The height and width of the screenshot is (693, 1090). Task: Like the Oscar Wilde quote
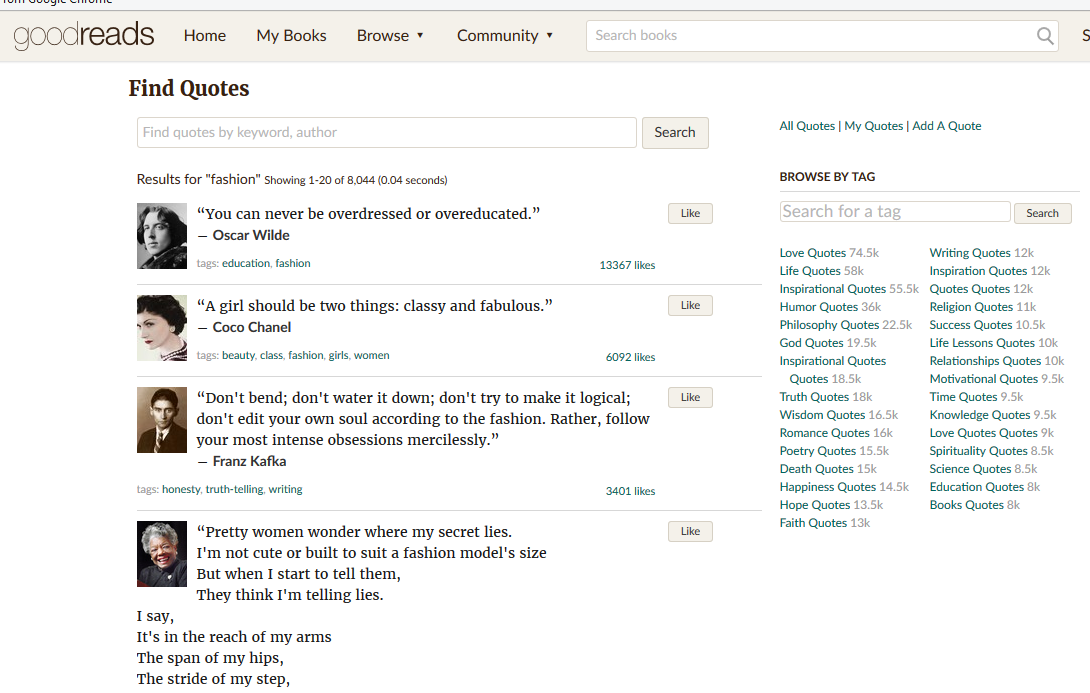click(x=690, y=213)
